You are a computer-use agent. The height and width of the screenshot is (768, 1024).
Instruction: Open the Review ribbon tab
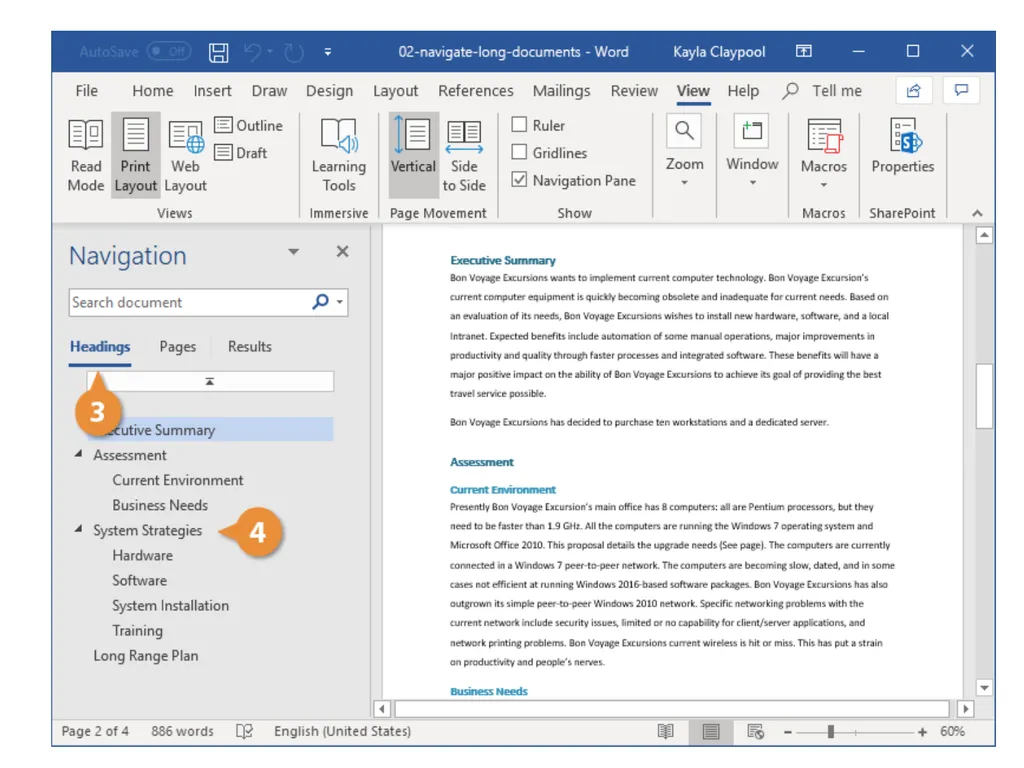[634, 91]
